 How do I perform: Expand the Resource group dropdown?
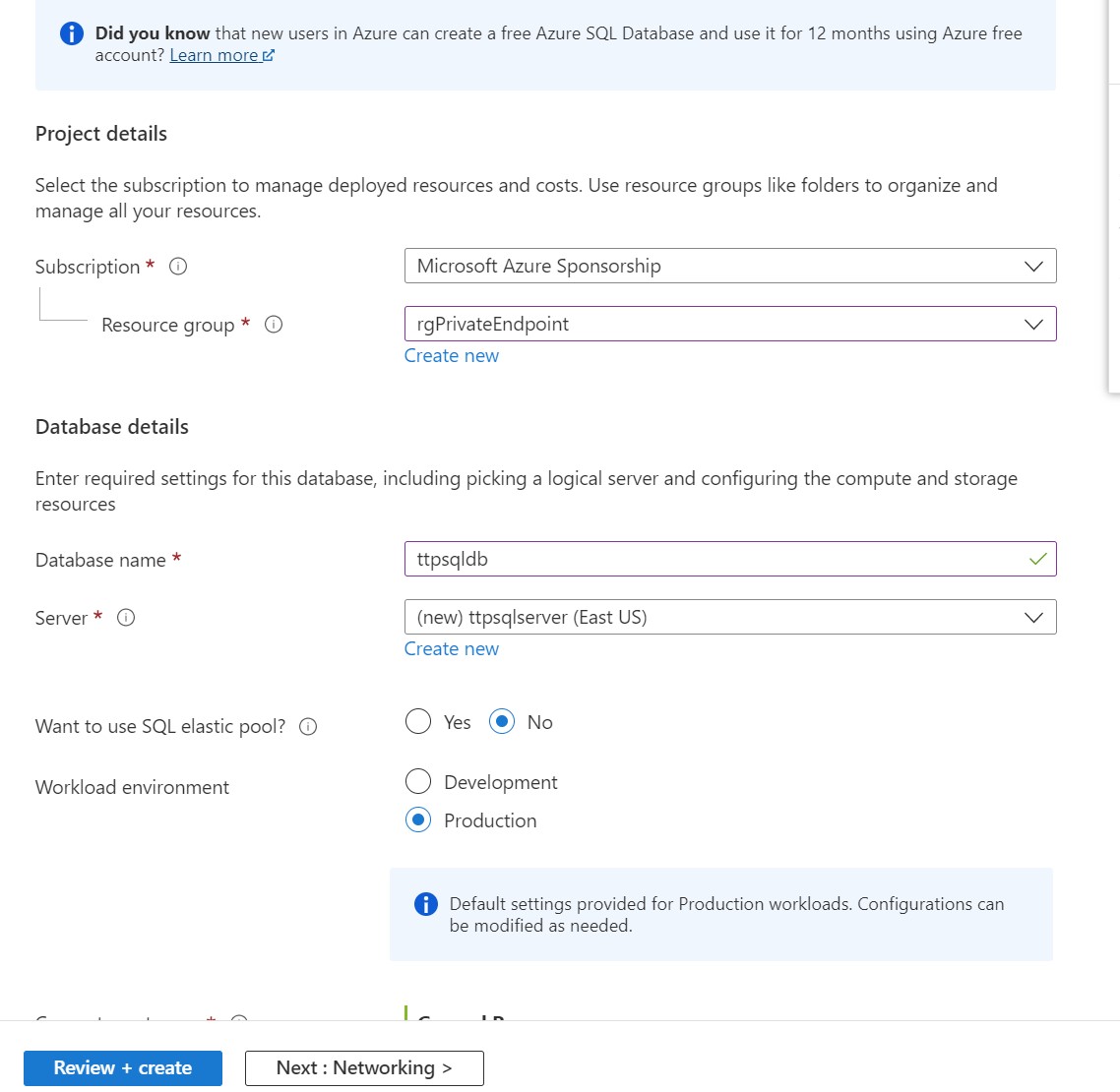(x=729, y=325)
